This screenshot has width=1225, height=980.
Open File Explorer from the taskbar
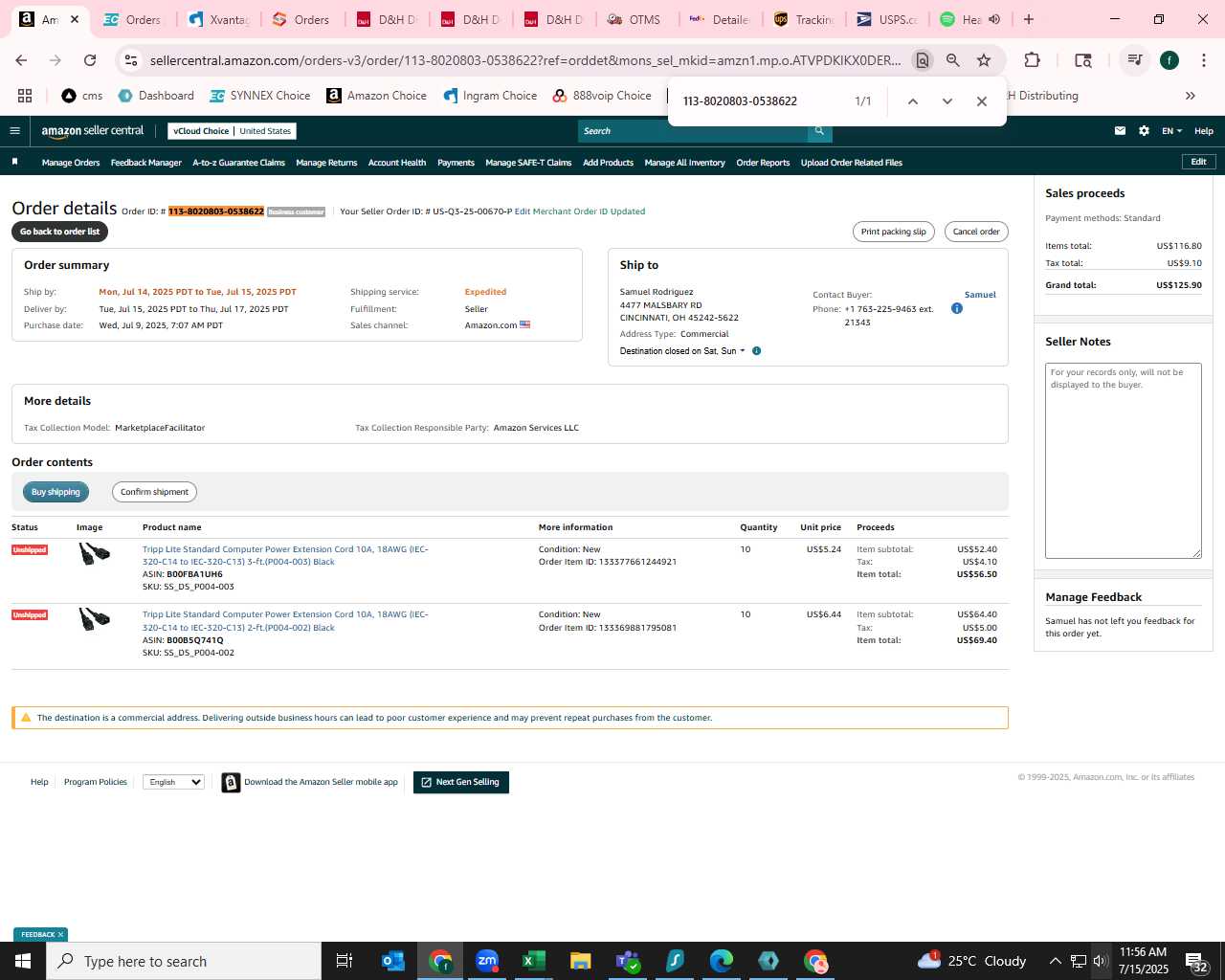pos(581,961)
